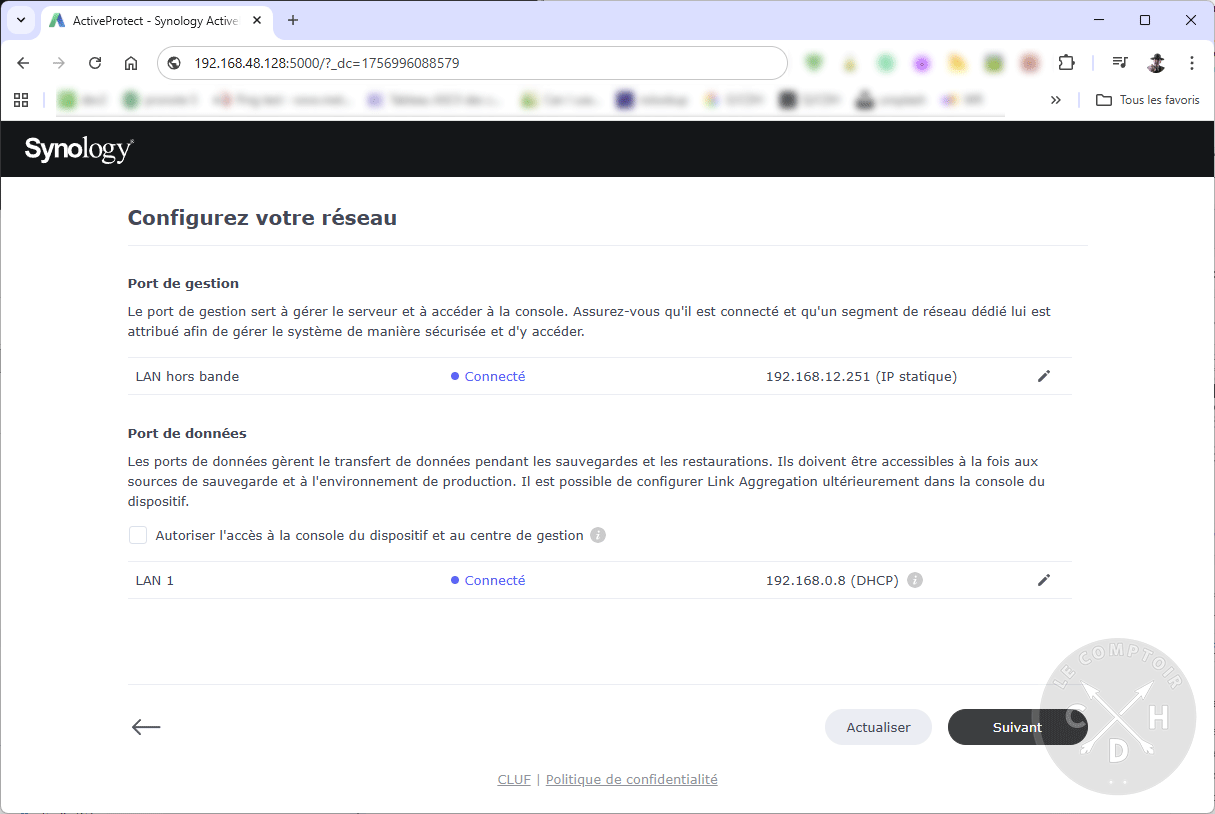Open the Politique de confidentialité link
1215x814 pixels.
coord(631,779)
